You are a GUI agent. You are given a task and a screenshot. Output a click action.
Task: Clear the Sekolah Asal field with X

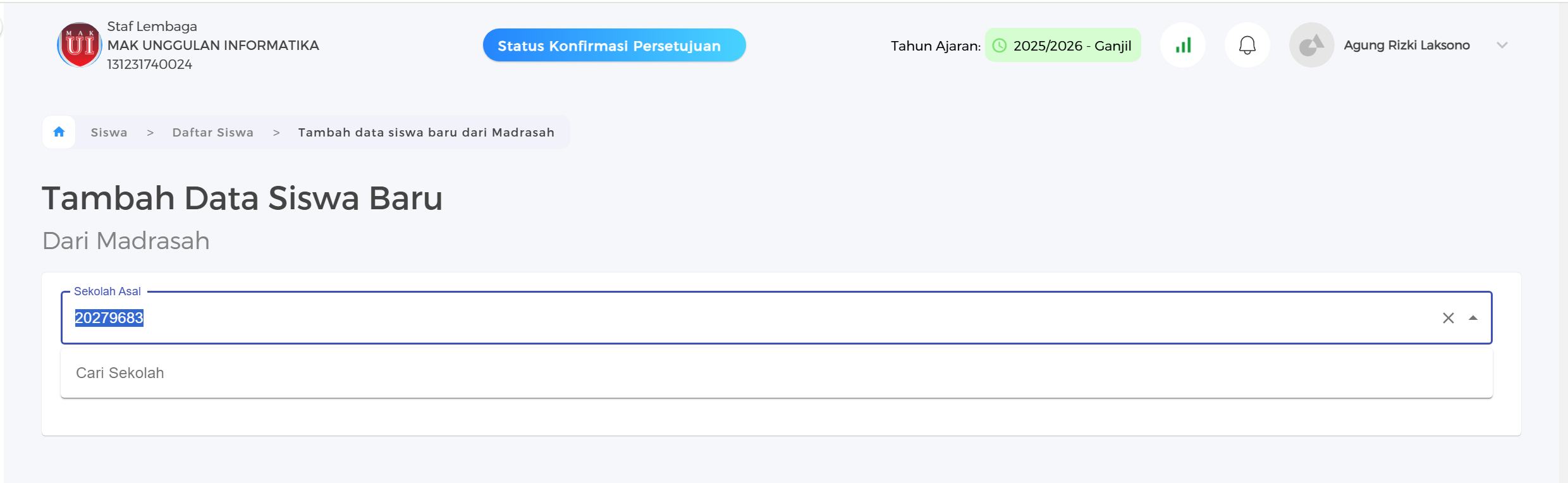(1448, 318)
